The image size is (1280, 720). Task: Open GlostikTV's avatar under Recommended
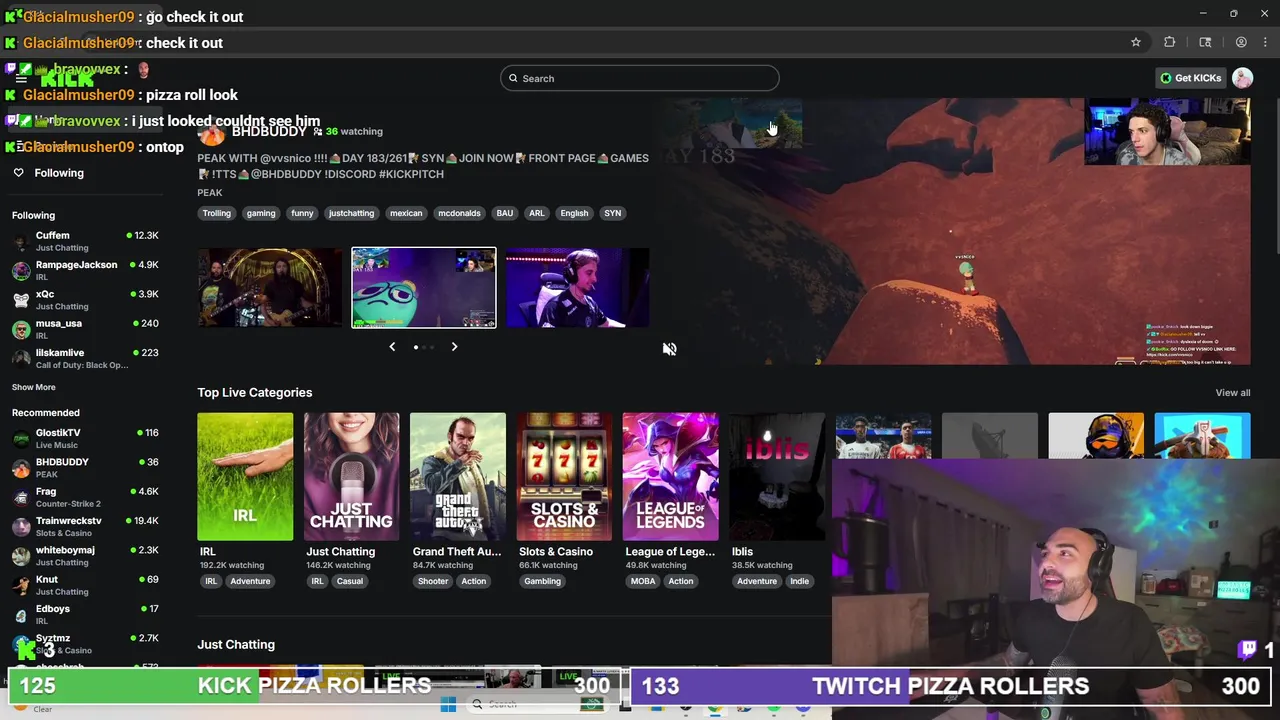point(21,438)
